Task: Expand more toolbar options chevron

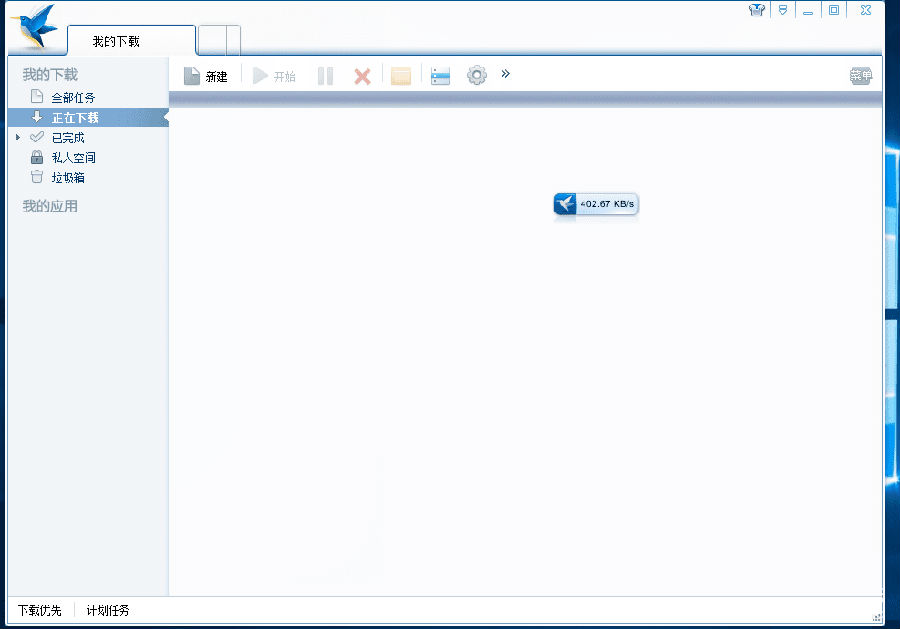Action: [505, 73]
